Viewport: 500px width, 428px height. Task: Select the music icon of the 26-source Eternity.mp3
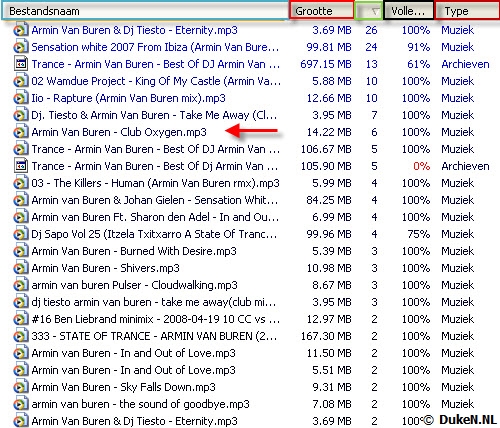20,30
